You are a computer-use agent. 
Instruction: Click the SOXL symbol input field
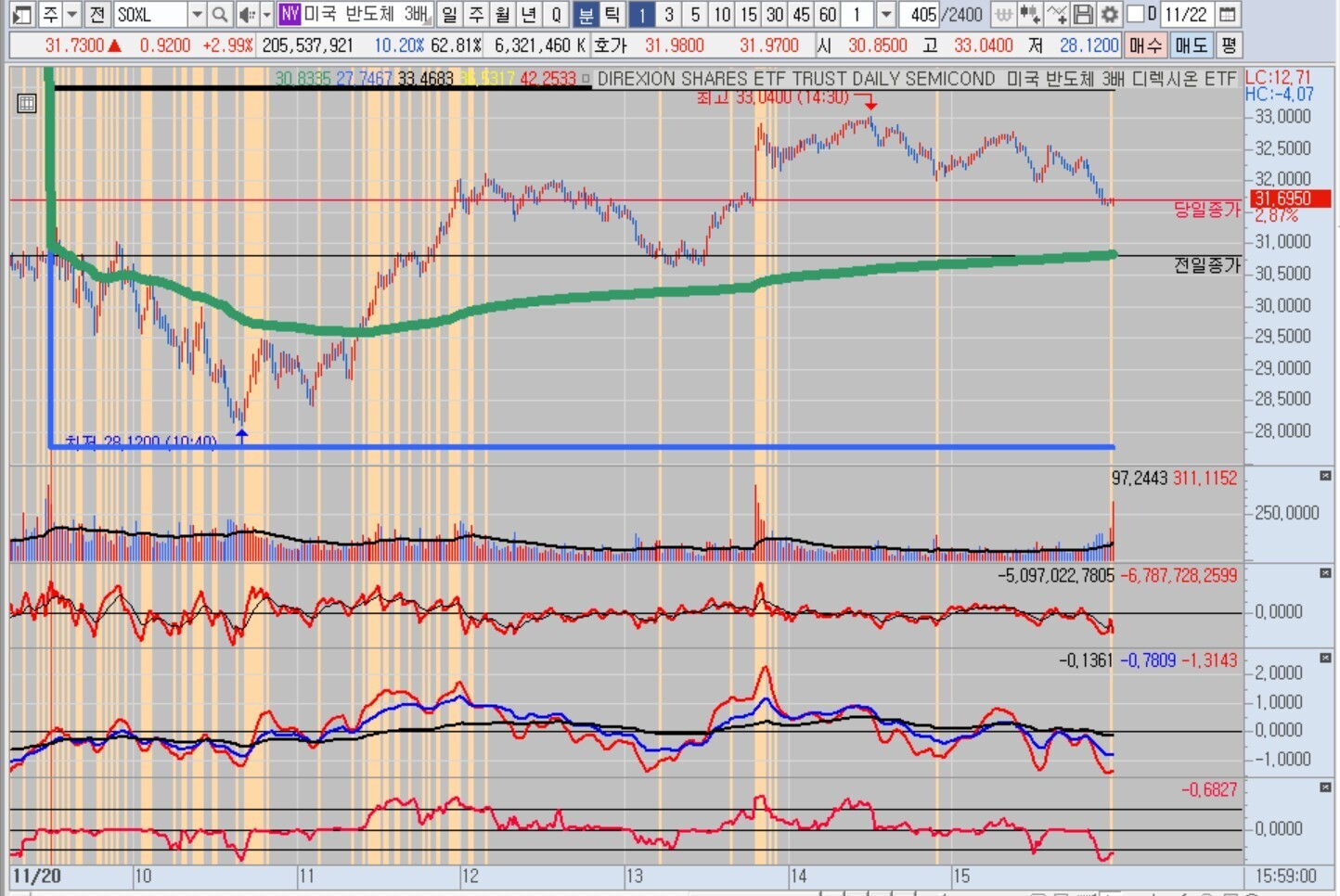(150, 14)
